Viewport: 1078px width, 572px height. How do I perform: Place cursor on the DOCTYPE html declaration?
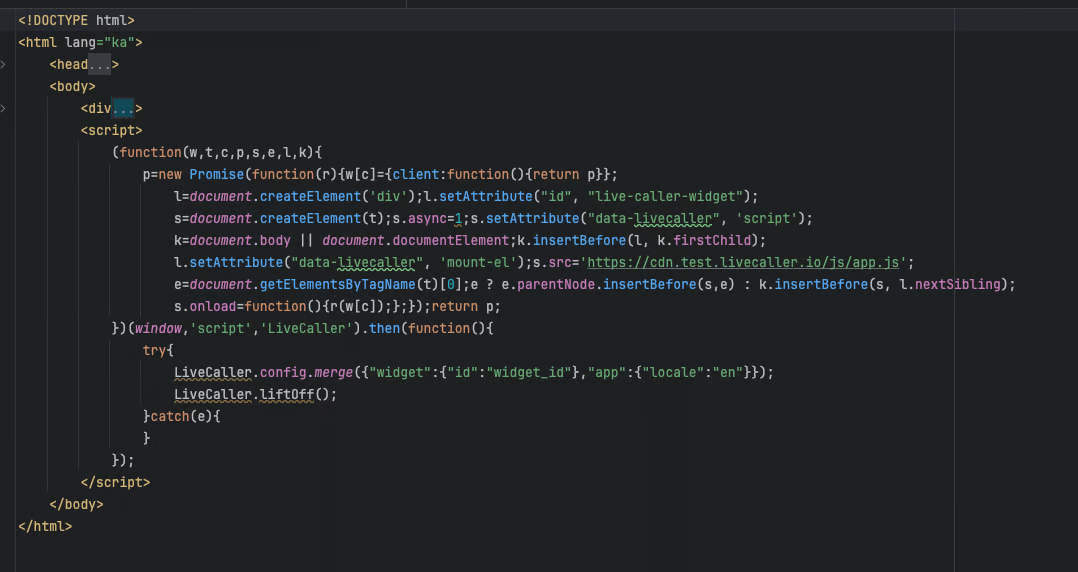[x=76, y=20]
